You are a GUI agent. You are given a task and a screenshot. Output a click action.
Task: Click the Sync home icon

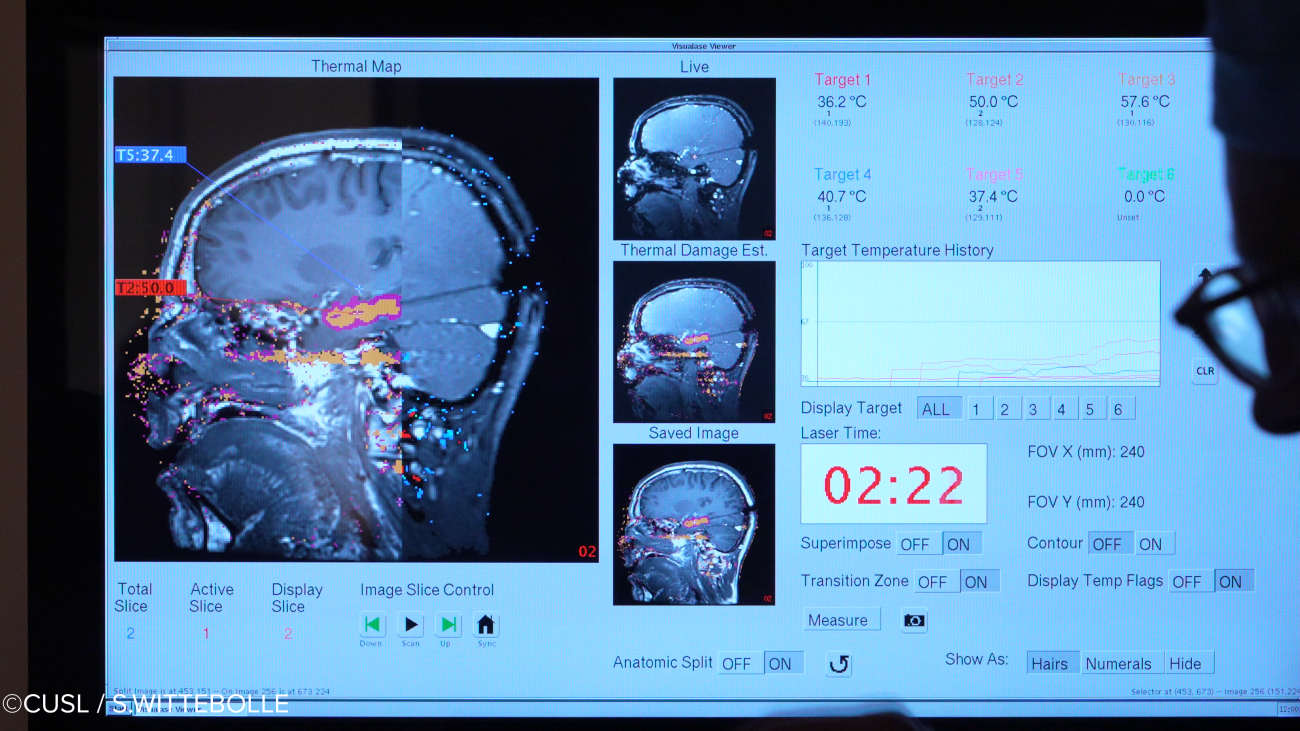coord(486,625)
